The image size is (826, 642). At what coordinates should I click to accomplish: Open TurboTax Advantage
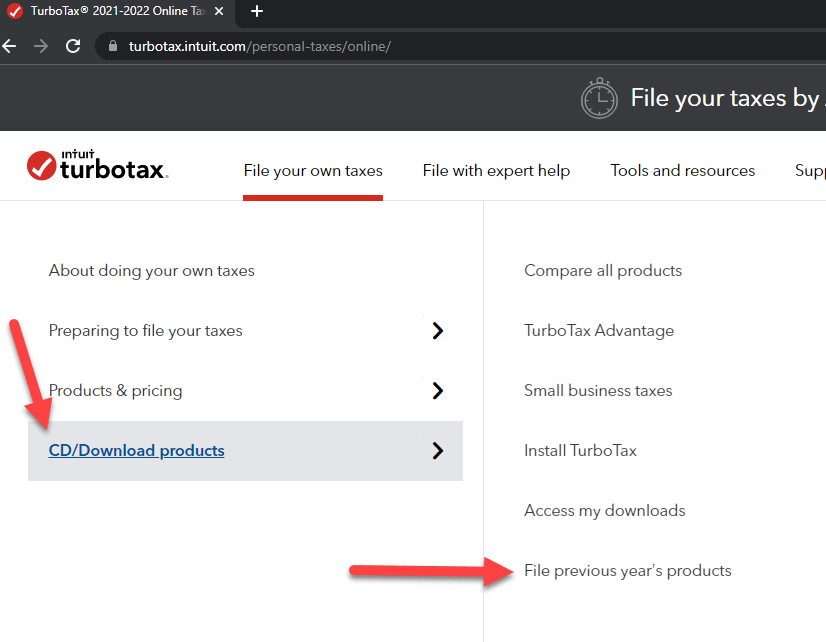[599, 331]
